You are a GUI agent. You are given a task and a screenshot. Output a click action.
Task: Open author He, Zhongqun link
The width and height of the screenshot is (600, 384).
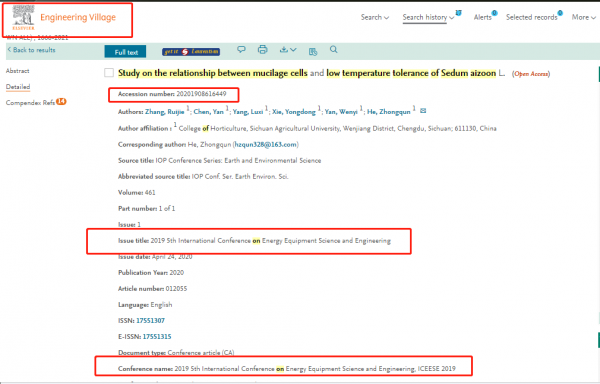click(x=389, y=112)
